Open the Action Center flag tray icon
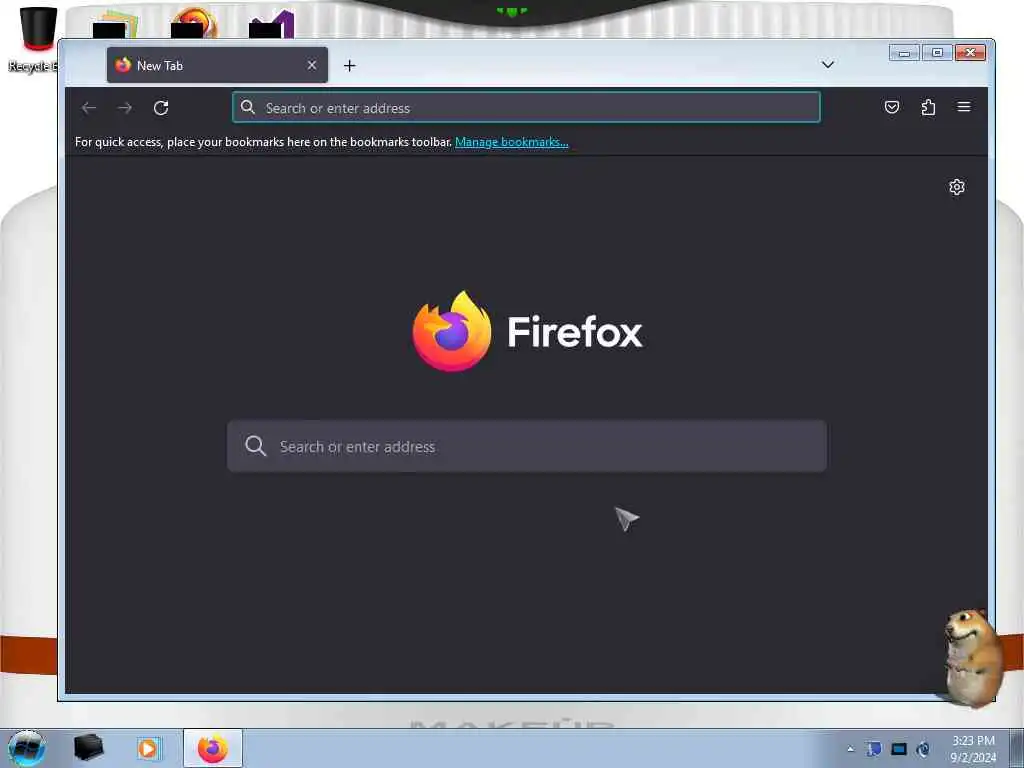Image resolution: width=1024 pixels, height=768 pixels. 874,749
